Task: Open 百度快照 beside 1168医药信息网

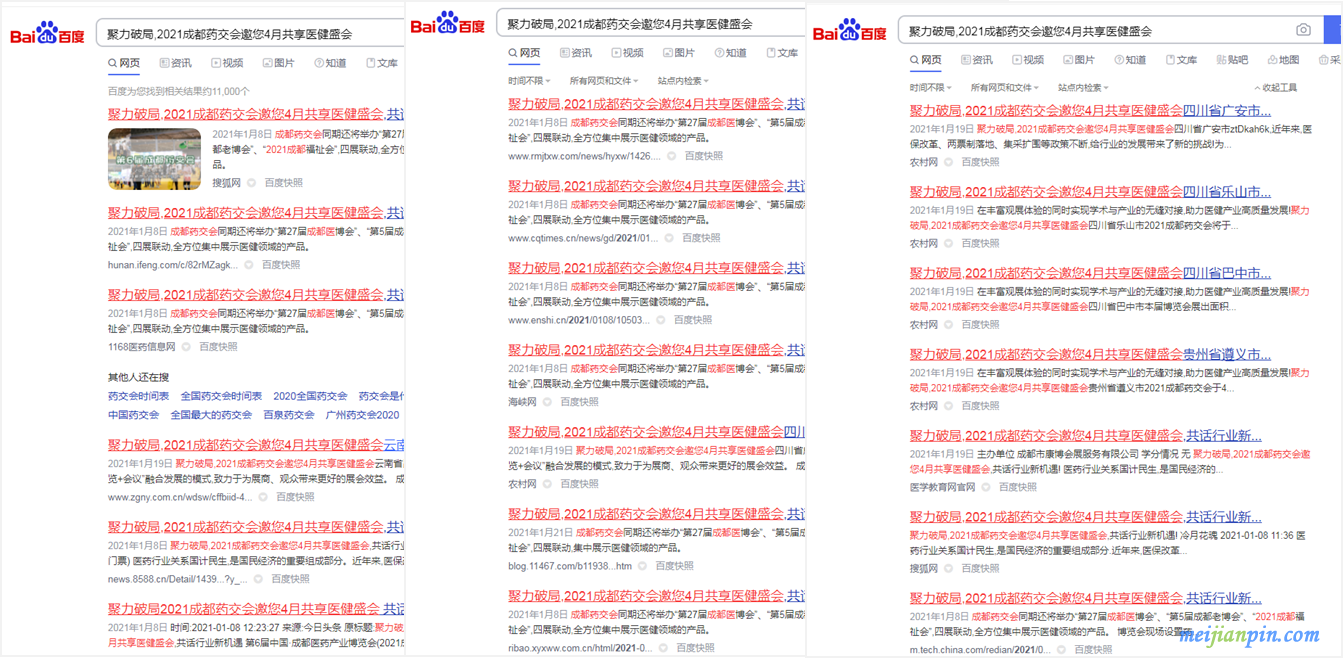Action: [218, 347]
